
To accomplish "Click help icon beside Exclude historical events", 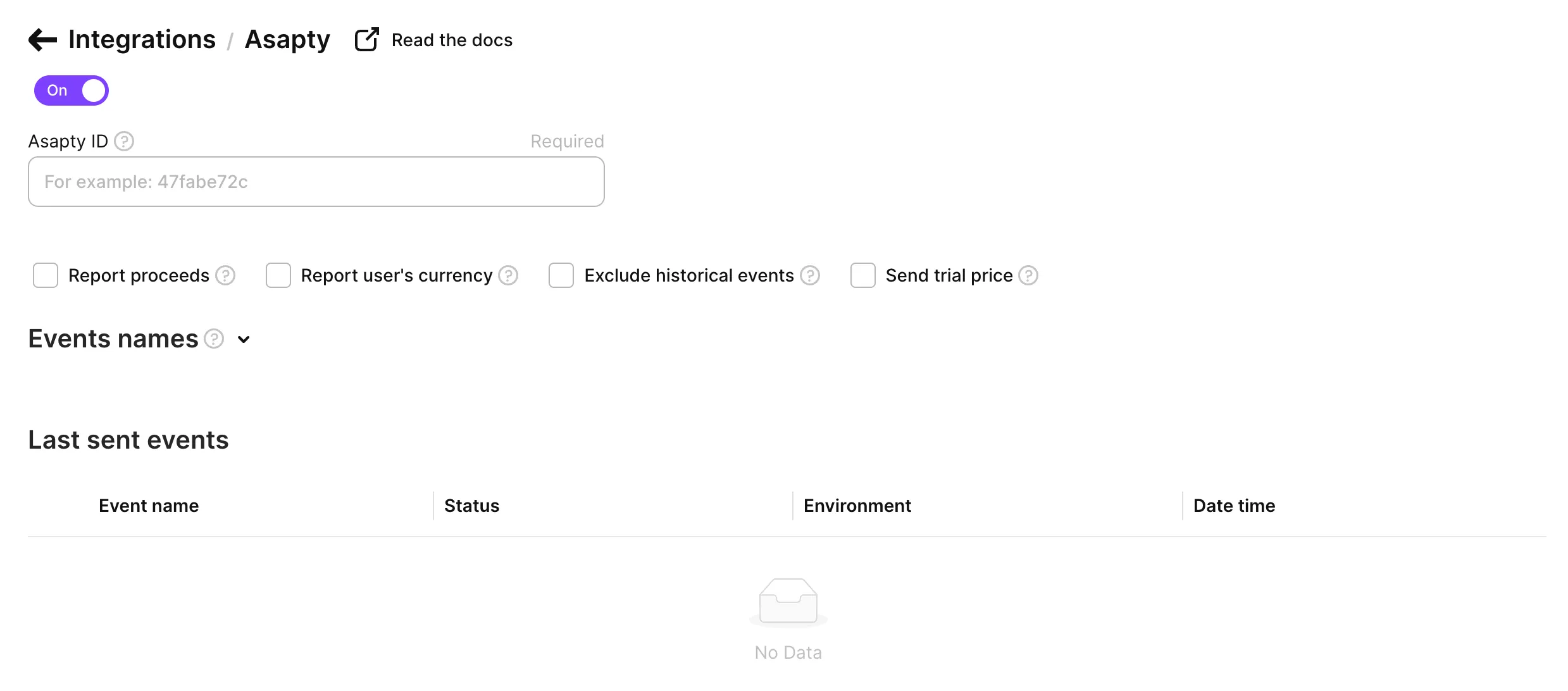I will point(810,276).
